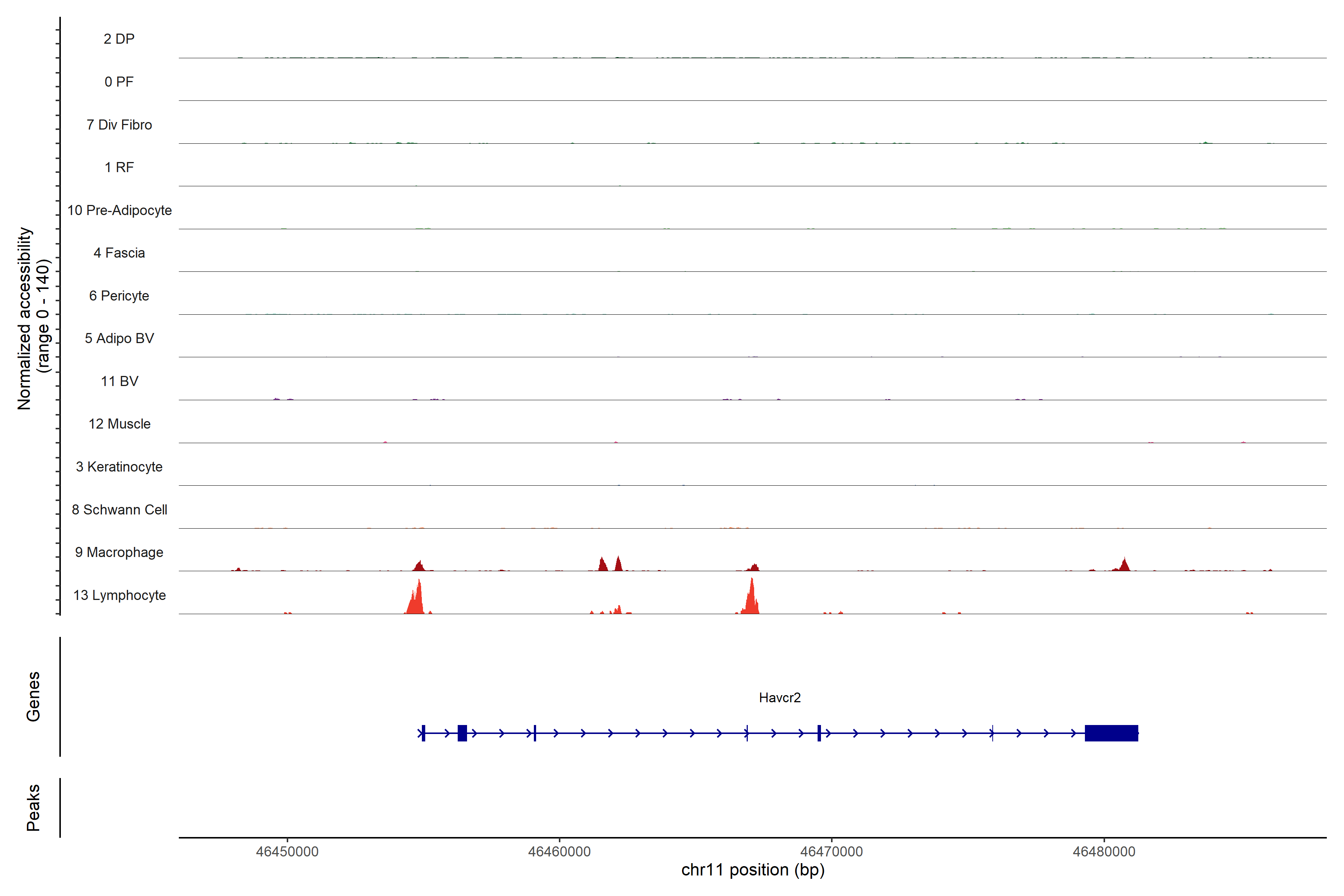Click the chr11 position (bp) axis title
The height and width of the screenshot is (896, 1344).
pos(753,870)
